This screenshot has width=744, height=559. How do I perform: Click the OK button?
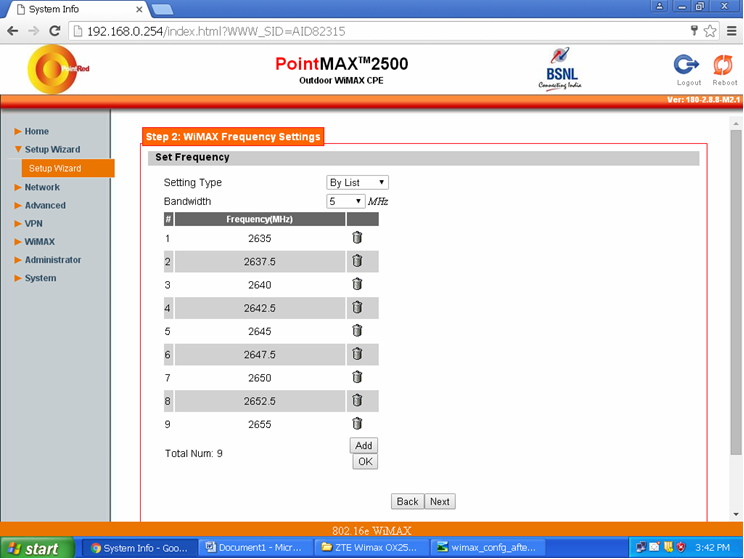point(365,462)
